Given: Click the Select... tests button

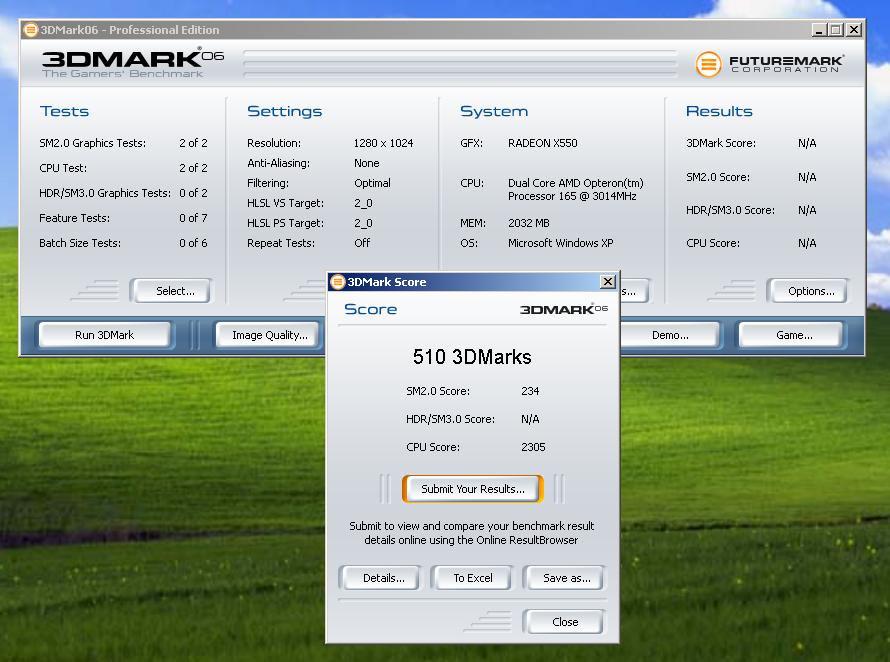Looking at the screenshot, I should click(x=171, y=291).
